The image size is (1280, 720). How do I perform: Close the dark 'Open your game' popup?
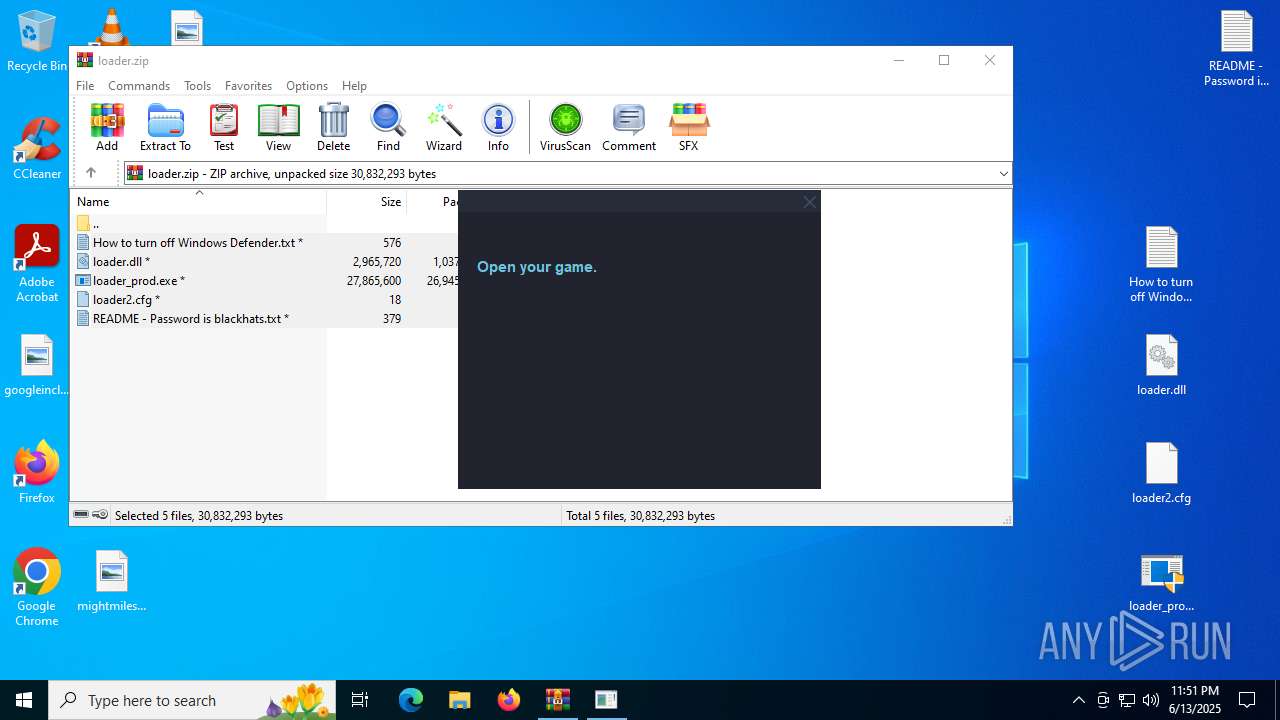[810, 202]
